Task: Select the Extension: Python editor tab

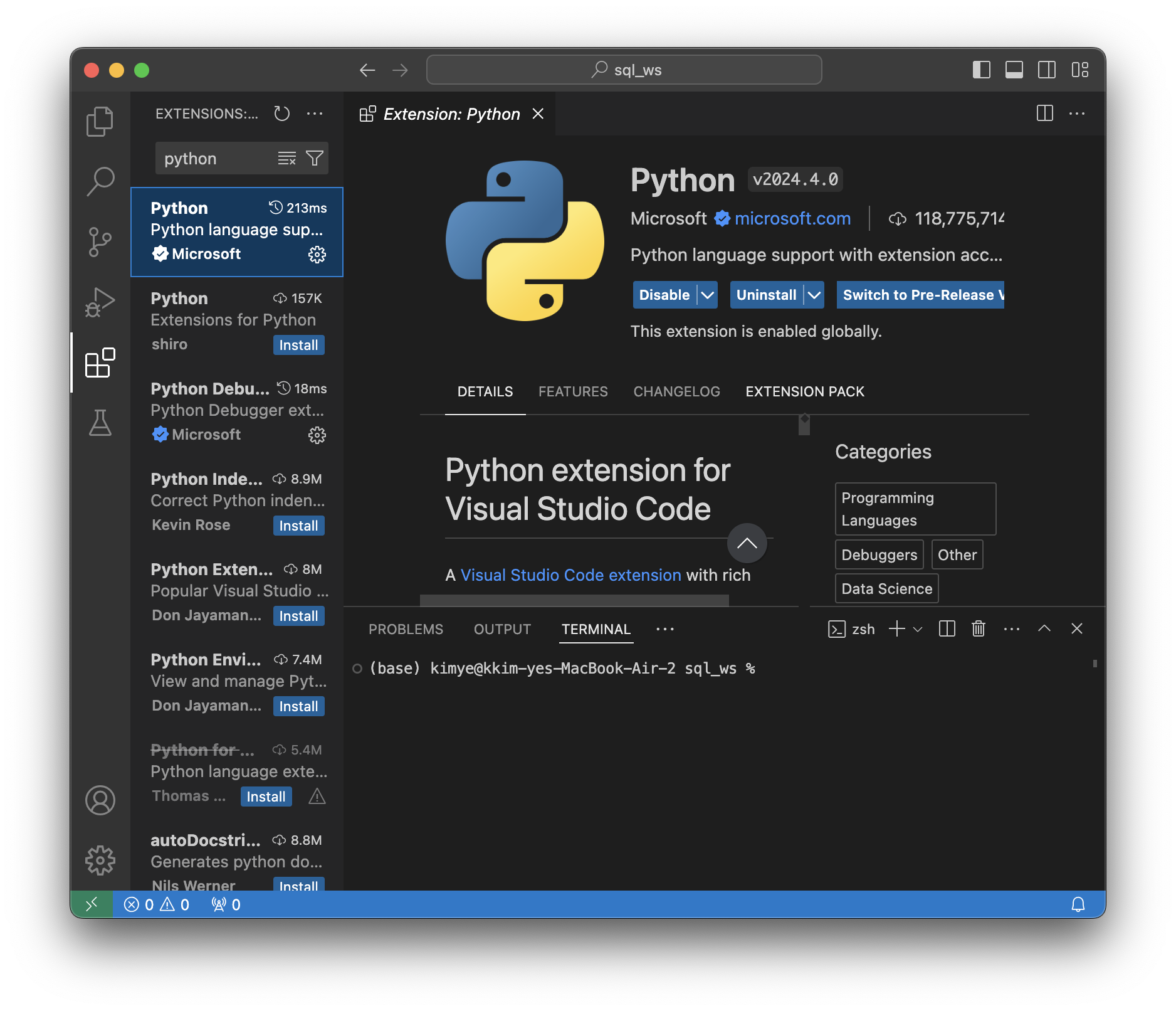Action: [x=450, y=114]
